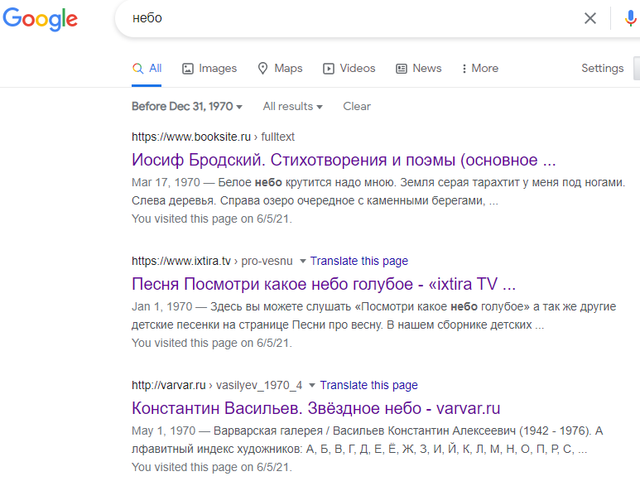Click the Jan 1, 1970 snippet text
Image resolution: width=640 pixels, height=481 pixels.
[x=374, y=316]
